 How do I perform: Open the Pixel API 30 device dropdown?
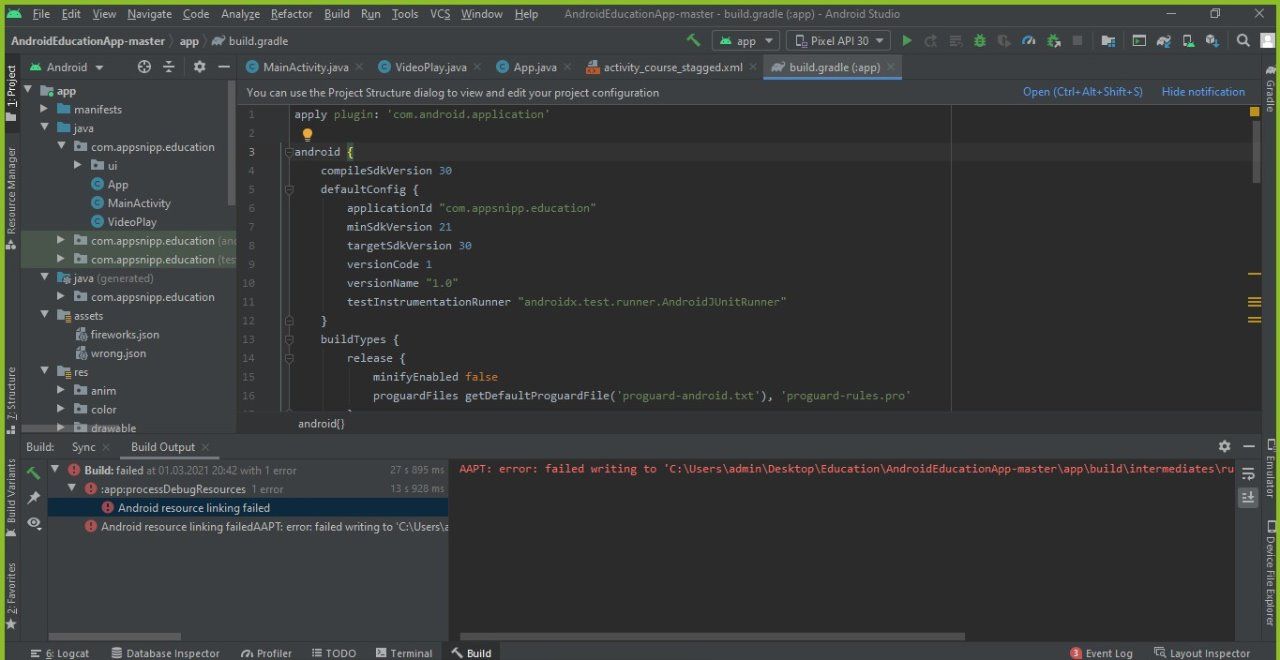point(839,41)
